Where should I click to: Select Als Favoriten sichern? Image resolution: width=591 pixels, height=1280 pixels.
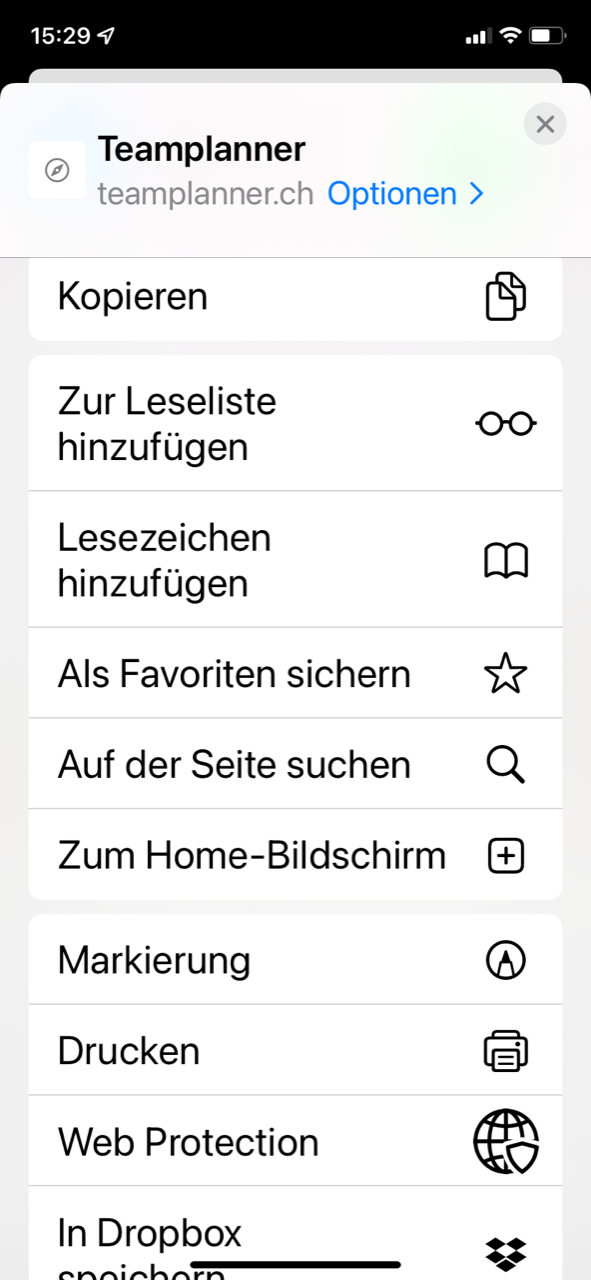[295, 674]
